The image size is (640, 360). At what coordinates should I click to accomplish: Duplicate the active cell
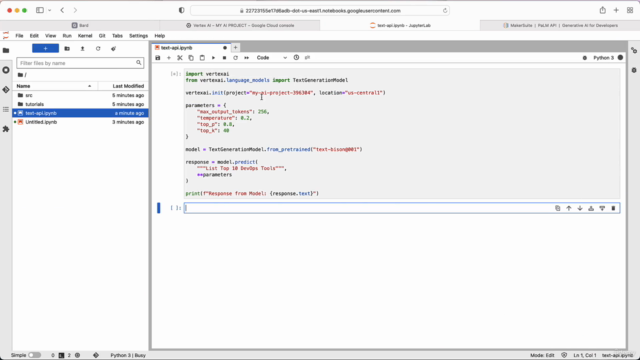558,208
